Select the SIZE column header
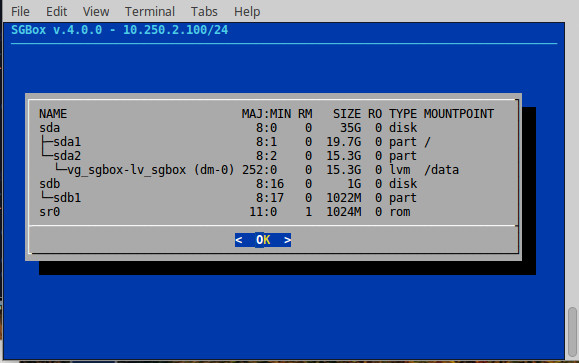Viewport: 579px width, 363px height. (x=347, y=114)
